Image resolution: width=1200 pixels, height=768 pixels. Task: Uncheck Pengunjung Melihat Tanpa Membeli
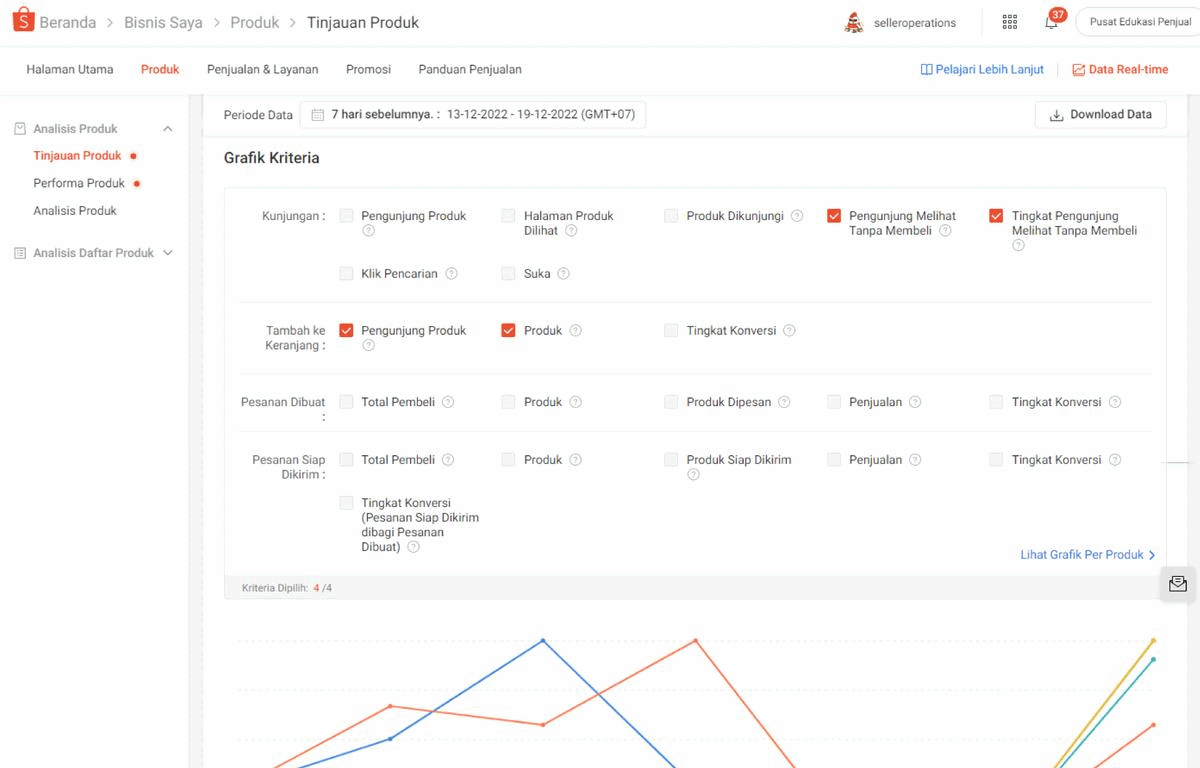[x=833, y=215]
